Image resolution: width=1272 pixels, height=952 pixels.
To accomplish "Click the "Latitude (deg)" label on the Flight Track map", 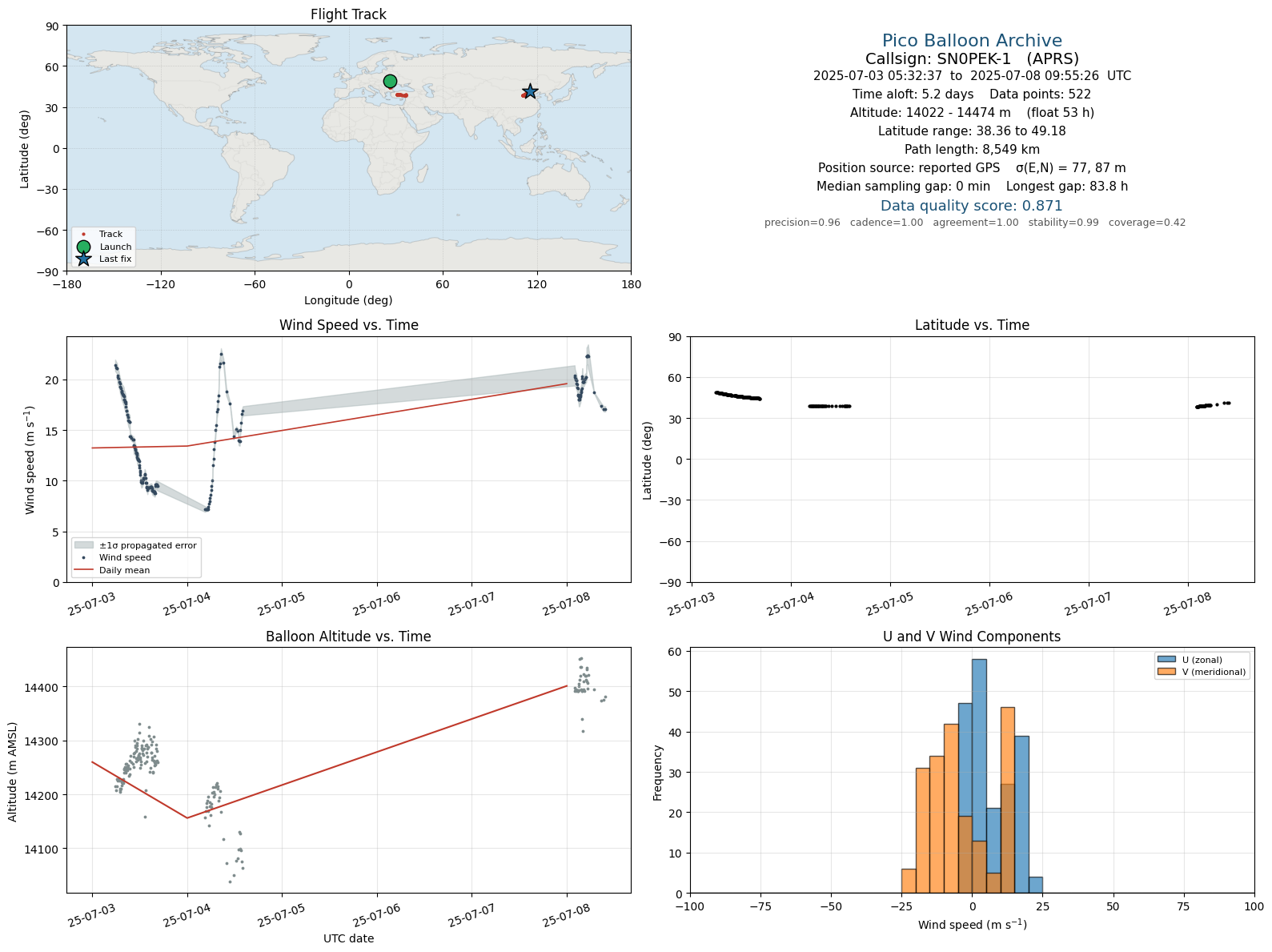I will click(25, 149).
